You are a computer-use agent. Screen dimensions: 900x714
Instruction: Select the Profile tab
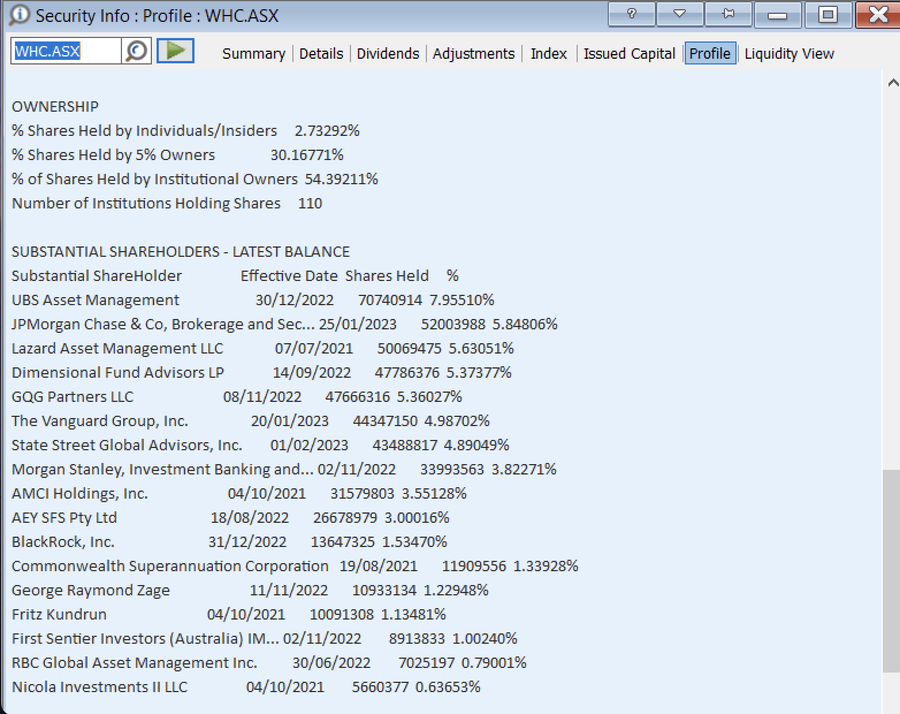[710, 53]
